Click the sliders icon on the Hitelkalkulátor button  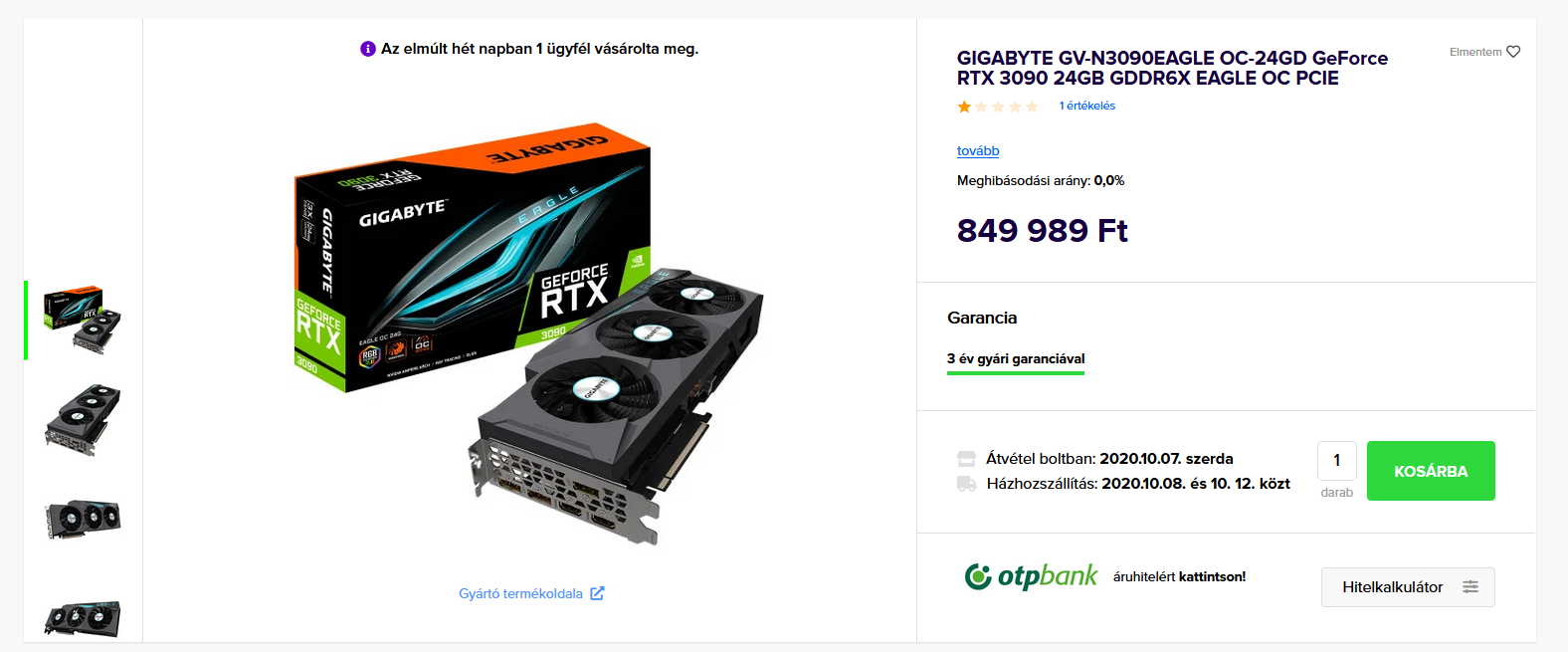pyautogui.click(x=1470, y=587)
